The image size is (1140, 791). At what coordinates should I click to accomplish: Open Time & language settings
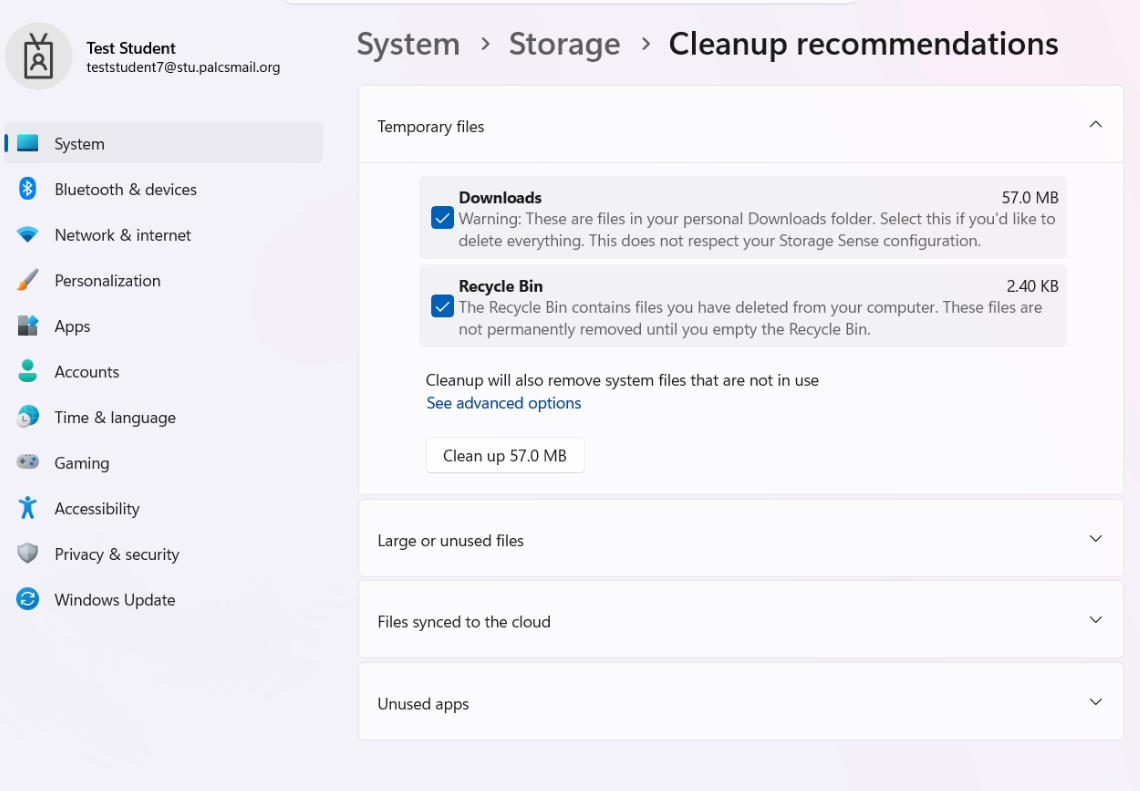coord(164,417)
